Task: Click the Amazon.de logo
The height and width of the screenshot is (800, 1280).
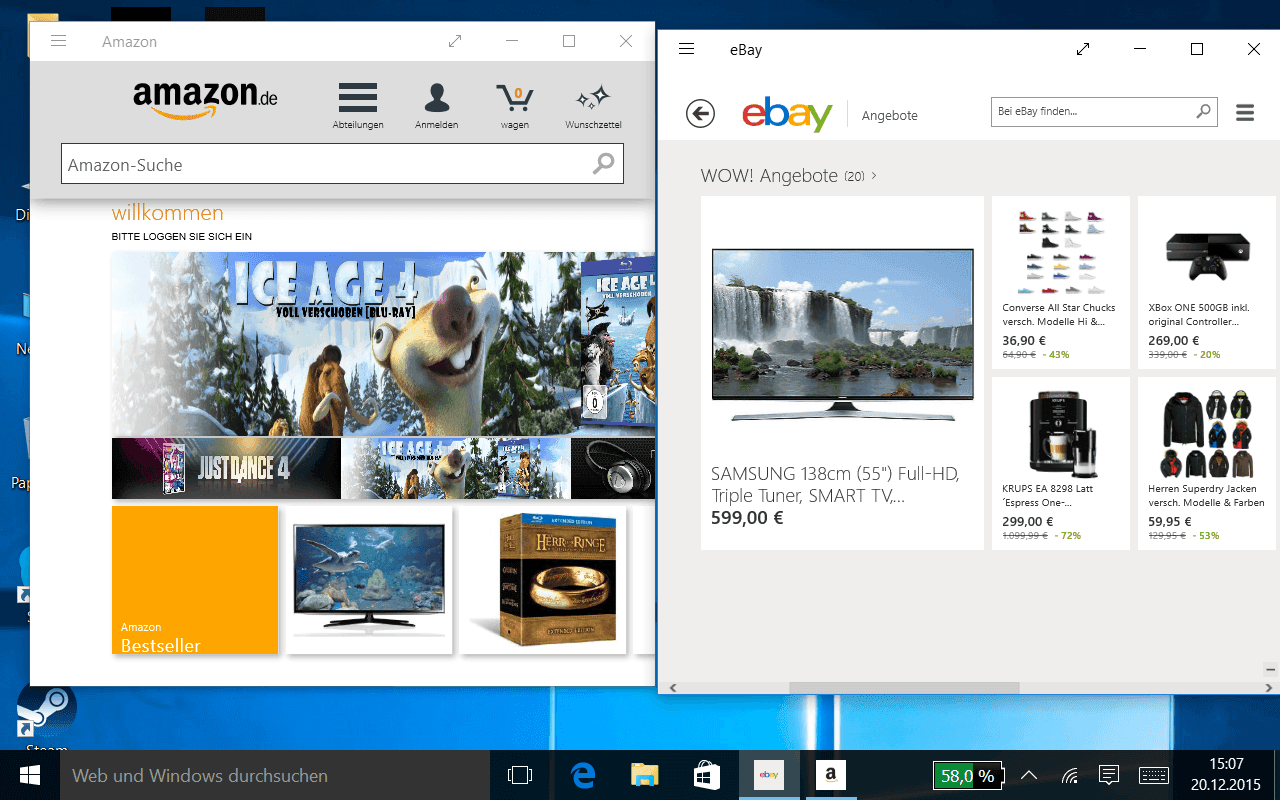Action: point(205,99)
